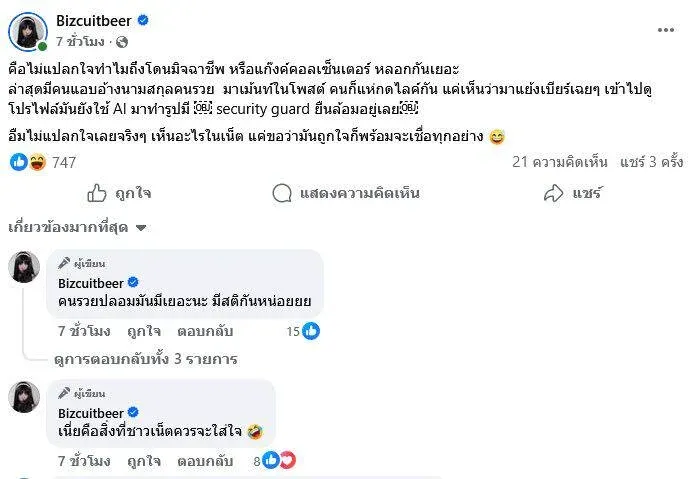Like the first comment with 'ถูกใจ'
Screen dimensions: 691x479
coord(144,331)
